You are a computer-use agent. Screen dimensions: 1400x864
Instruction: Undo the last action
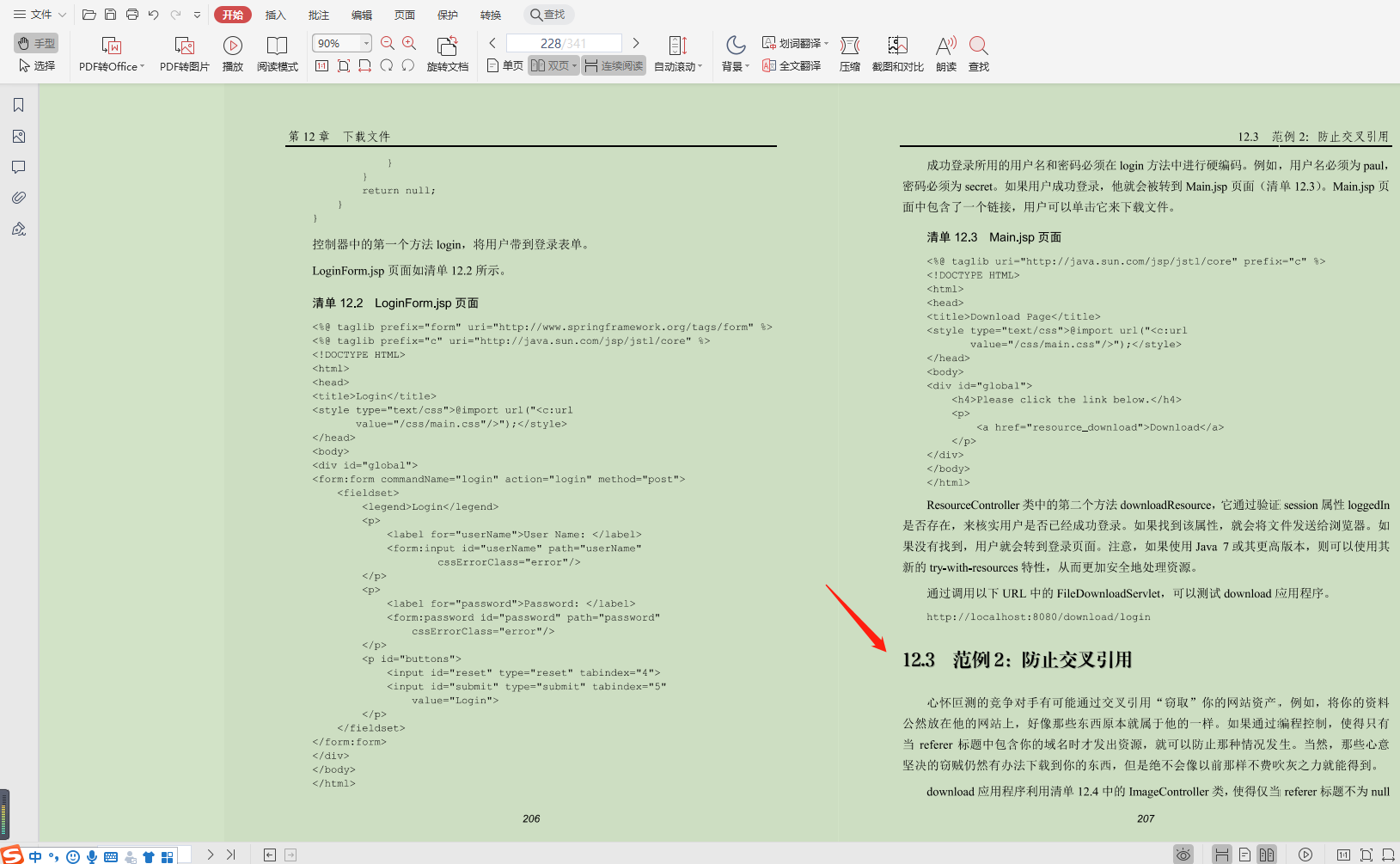click(153, 15)
